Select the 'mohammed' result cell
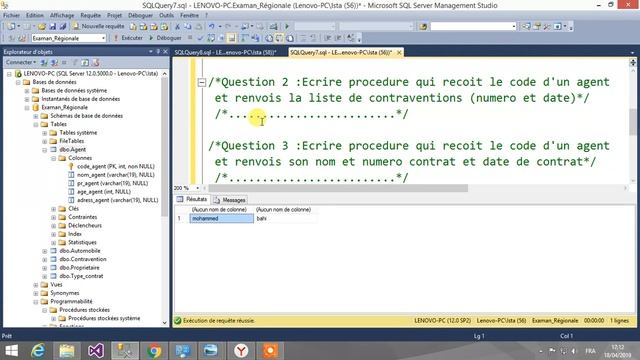Image resolution: width=640 pixels, height=360 pixels. [x=222, y=219]
